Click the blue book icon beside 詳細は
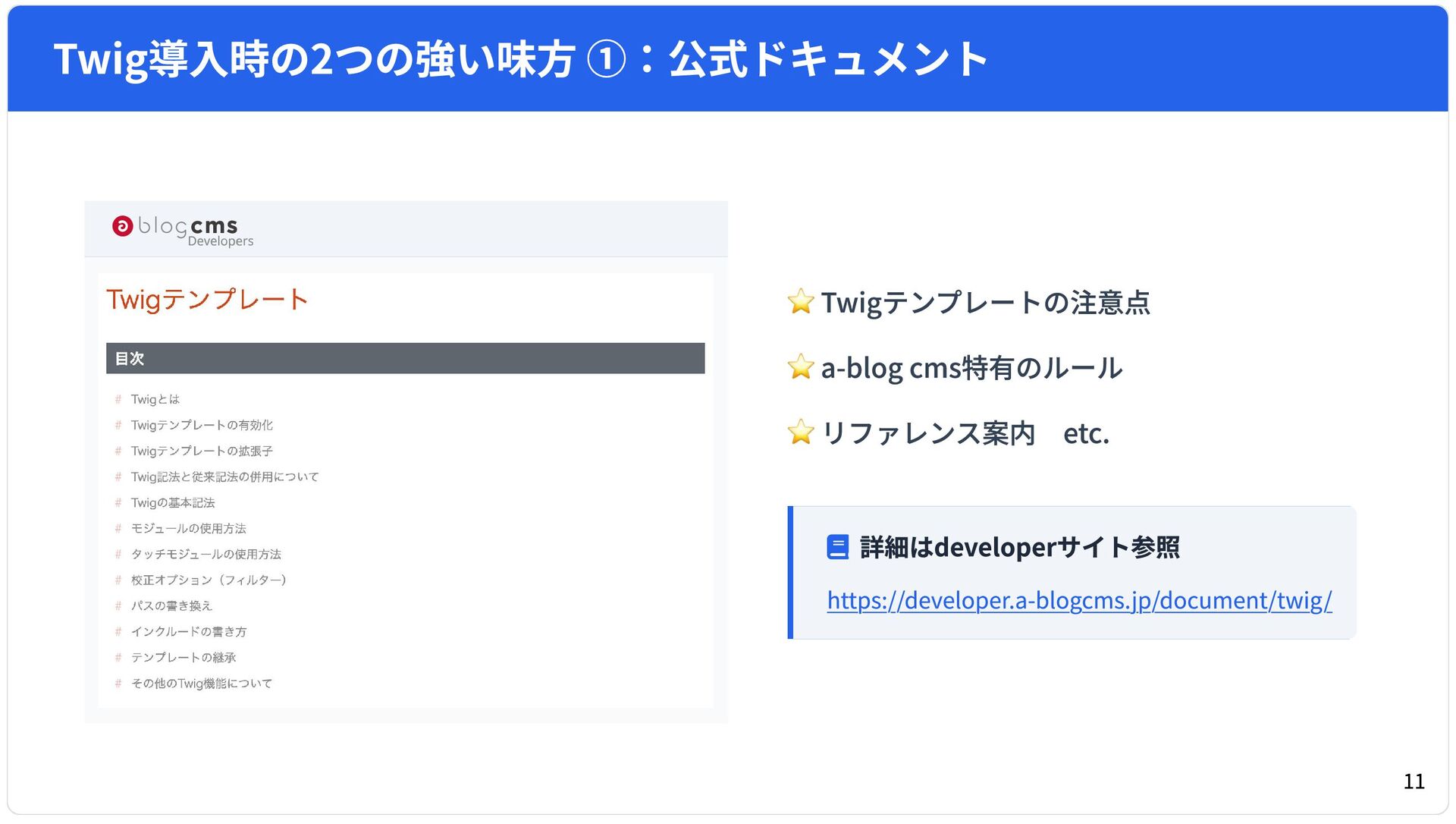 (837, 547)
